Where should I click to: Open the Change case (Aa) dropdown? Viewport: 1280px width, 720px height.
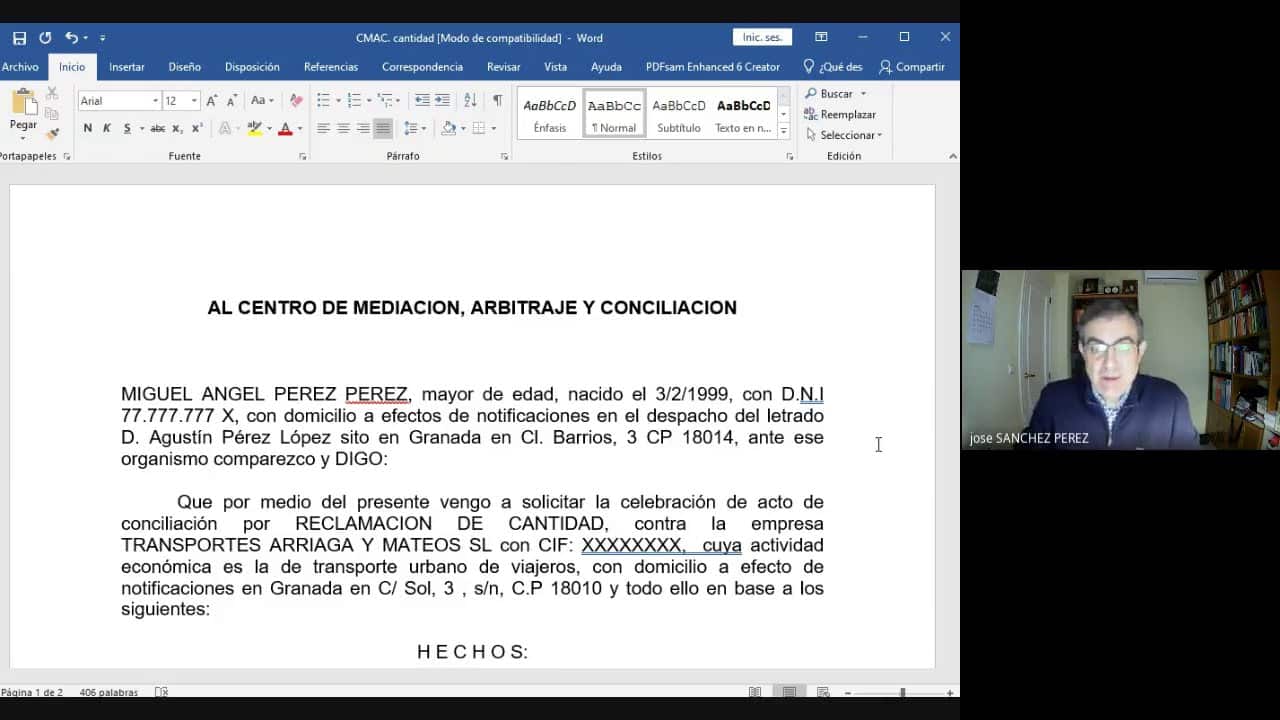coord(262,101)
